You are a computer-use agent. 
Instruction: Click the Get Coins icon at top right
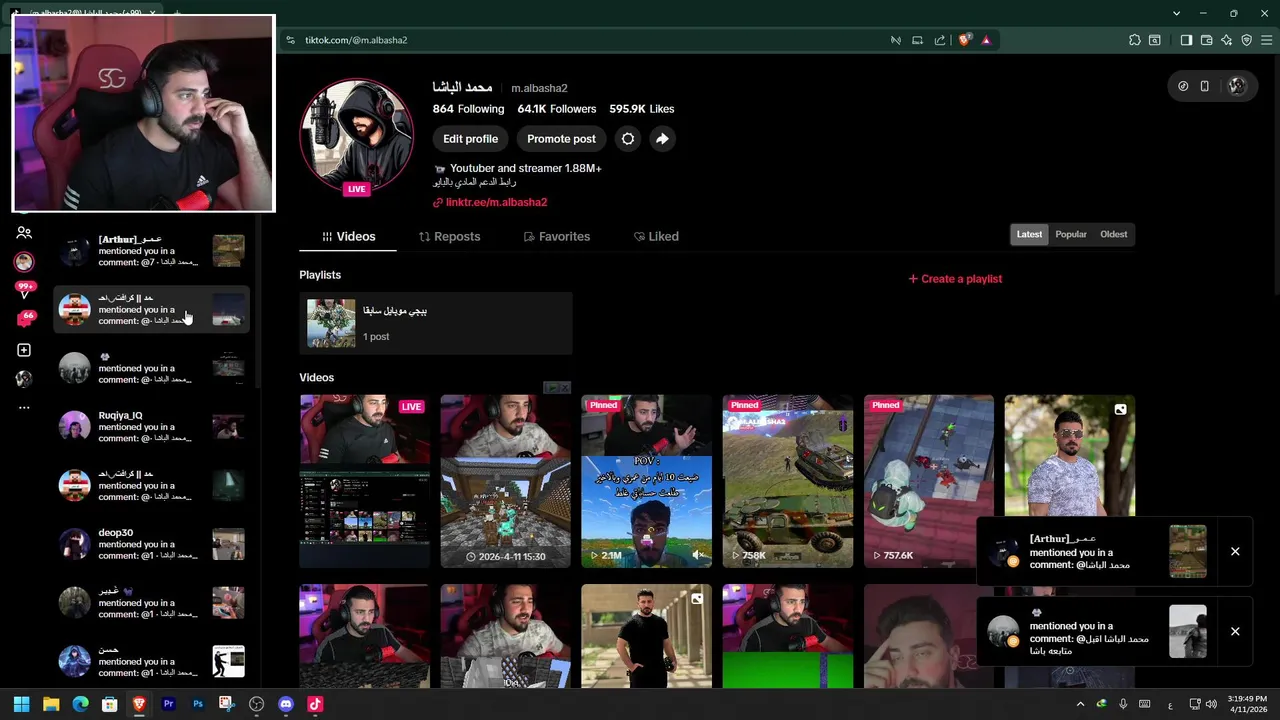(1183, 86)
